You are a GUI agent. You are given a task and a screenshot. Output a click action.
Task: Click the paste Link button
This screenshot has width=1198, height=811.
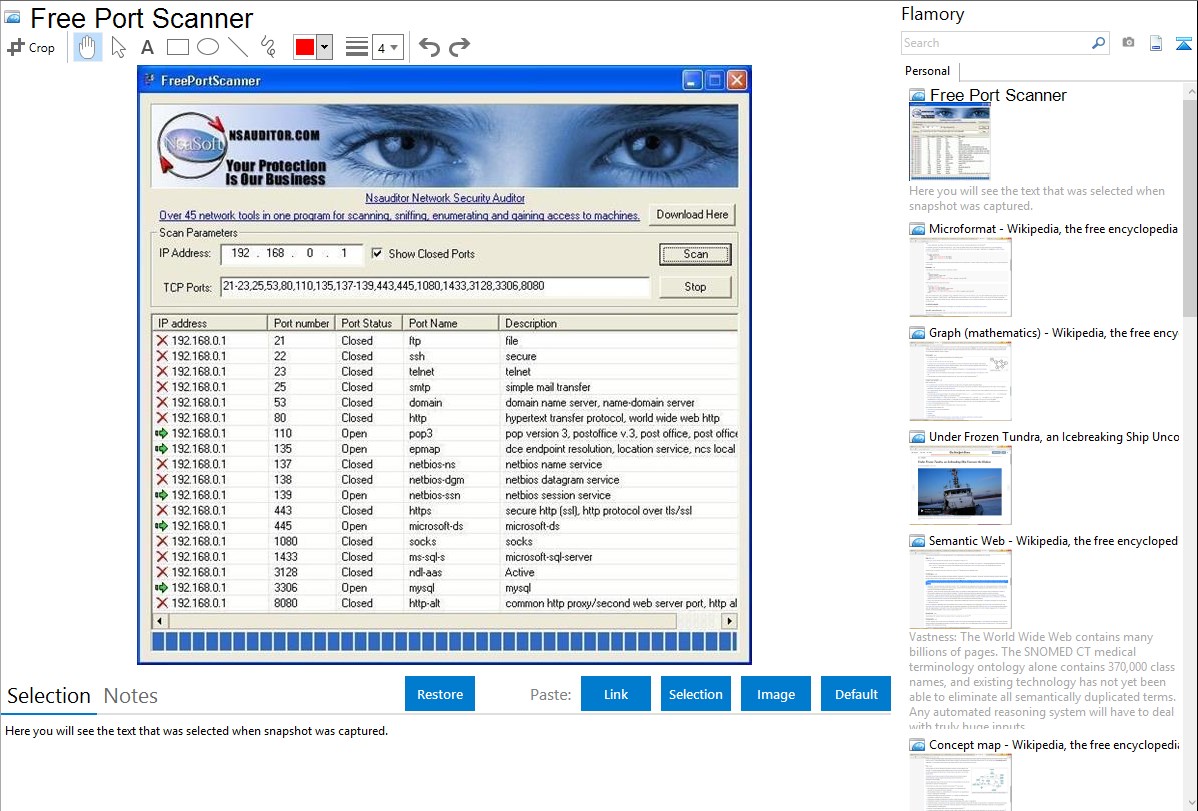point(616,694)
